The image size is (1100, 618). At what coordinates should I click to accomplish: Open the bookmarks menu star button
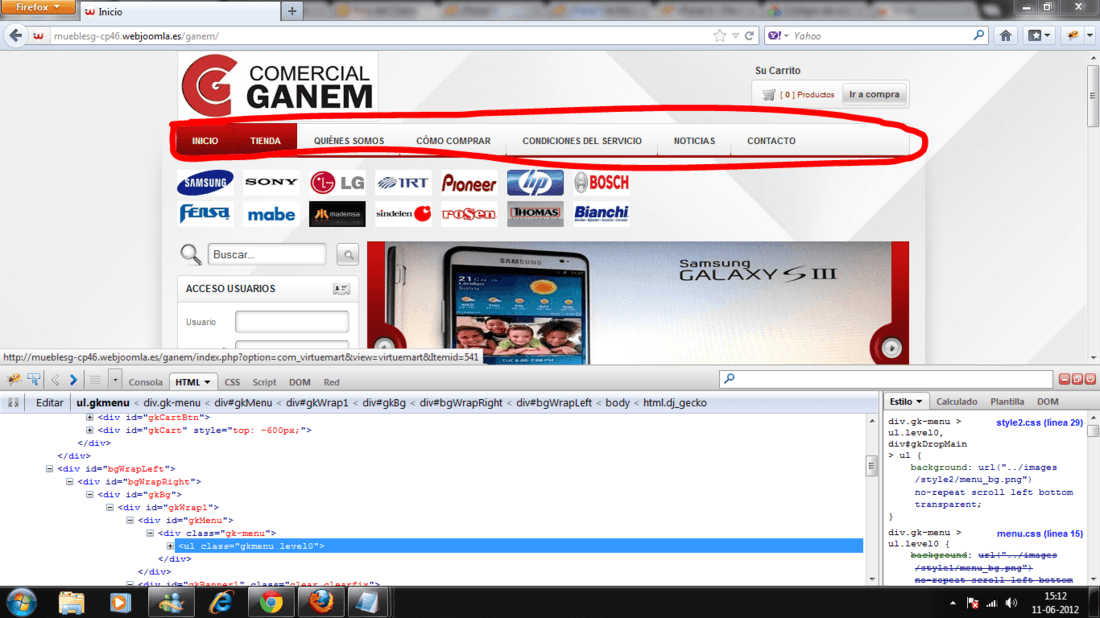coord(1039,36)
